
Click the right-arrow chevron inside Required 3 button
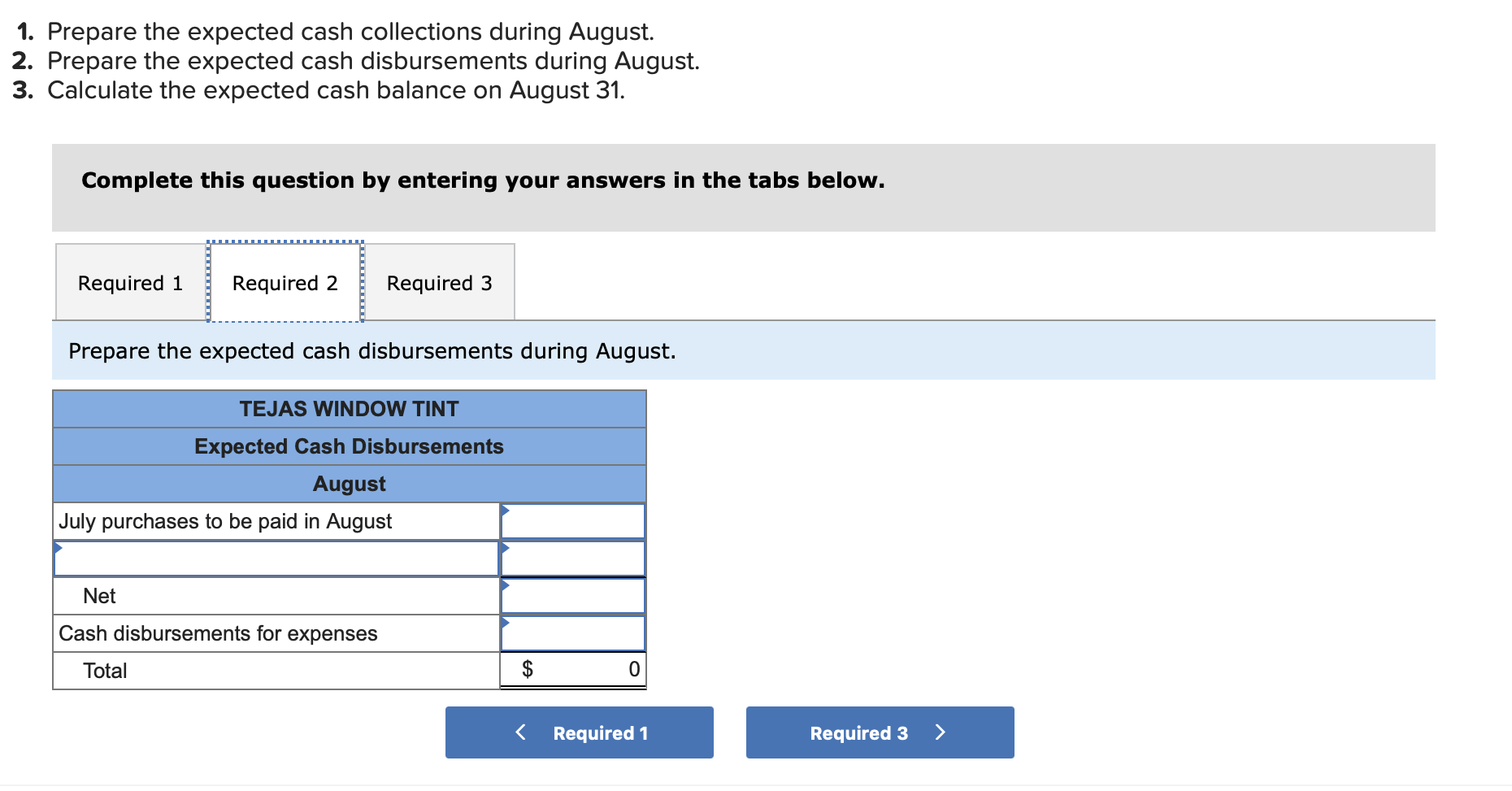pos(941,732)
